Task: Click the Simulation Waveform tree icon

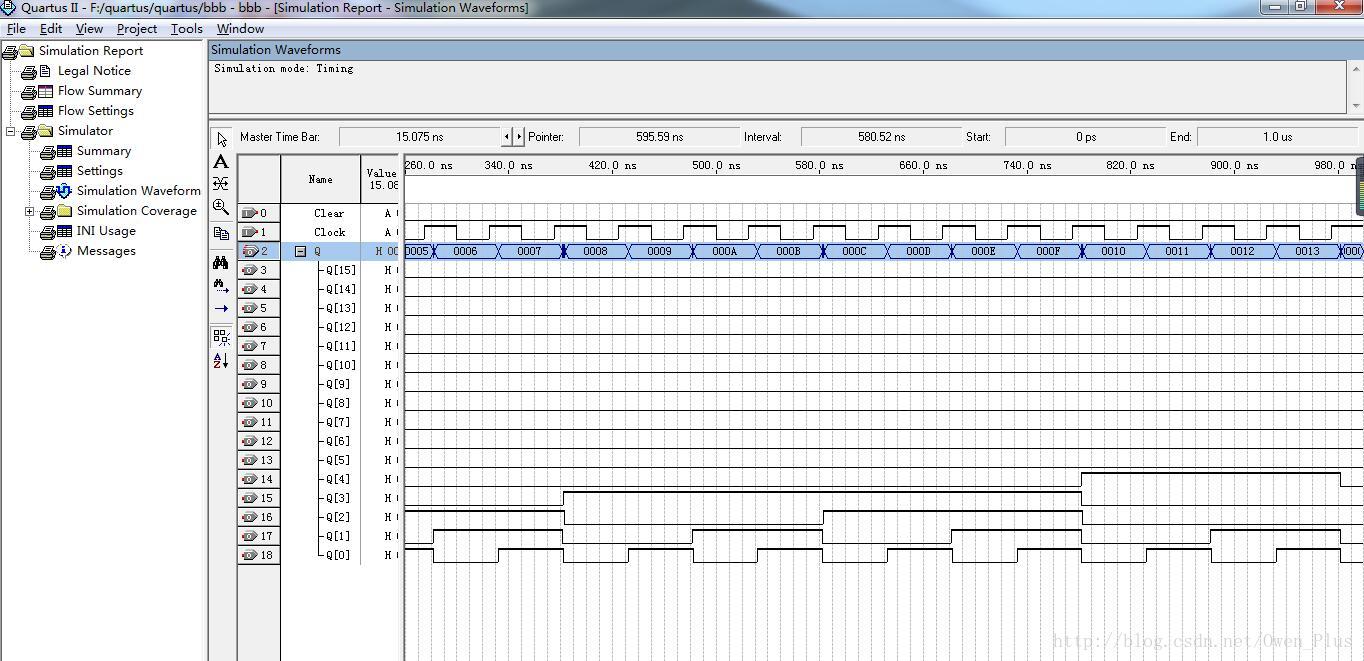Action: (x=64, y=191)
